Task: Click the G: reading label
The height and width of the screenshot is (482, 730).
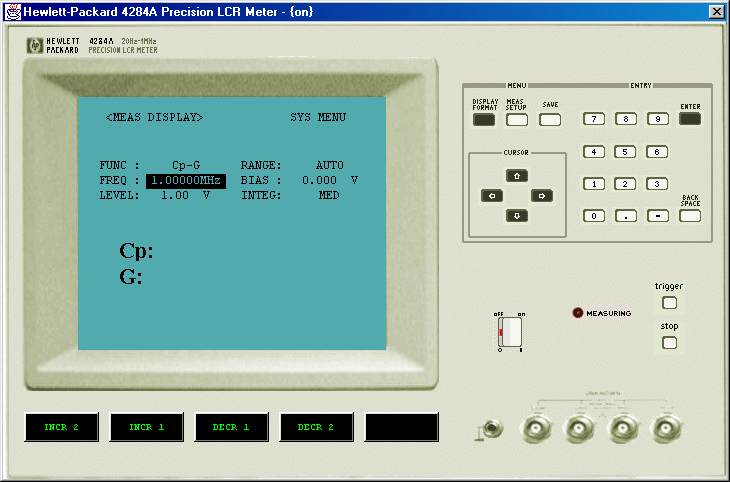Action: (x=131, y=277)
